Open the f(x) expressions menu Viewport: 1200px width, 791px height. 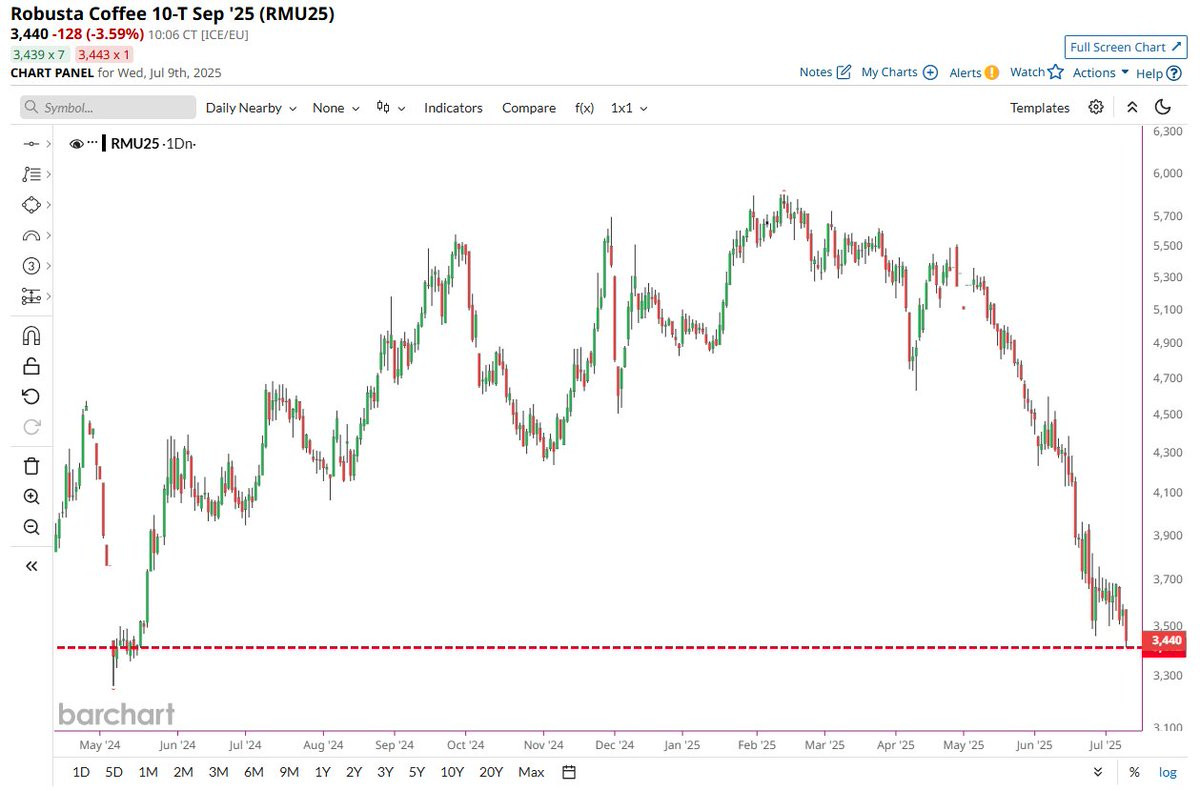(584, 108)
